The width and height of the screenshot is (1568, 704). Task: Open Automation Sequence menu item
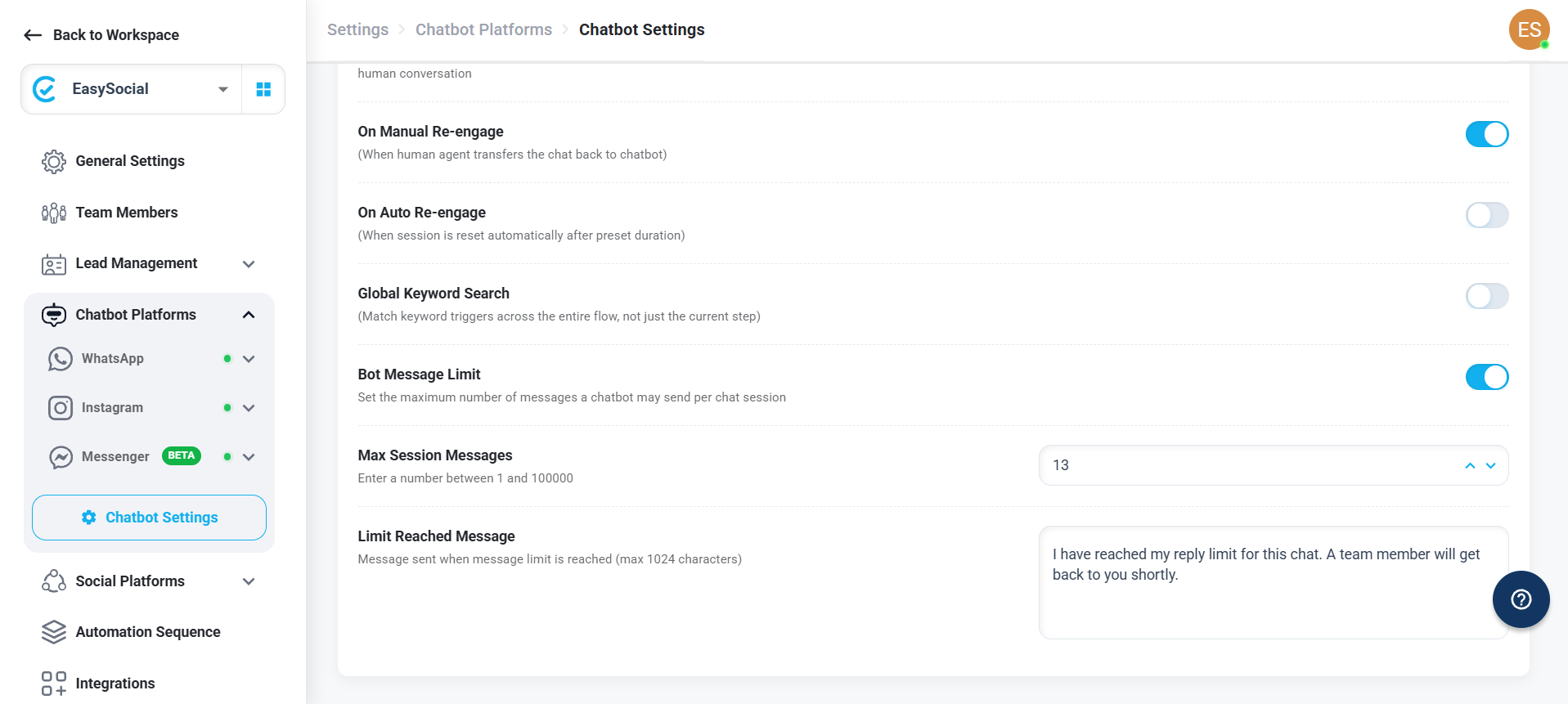(x=149, y=632)
